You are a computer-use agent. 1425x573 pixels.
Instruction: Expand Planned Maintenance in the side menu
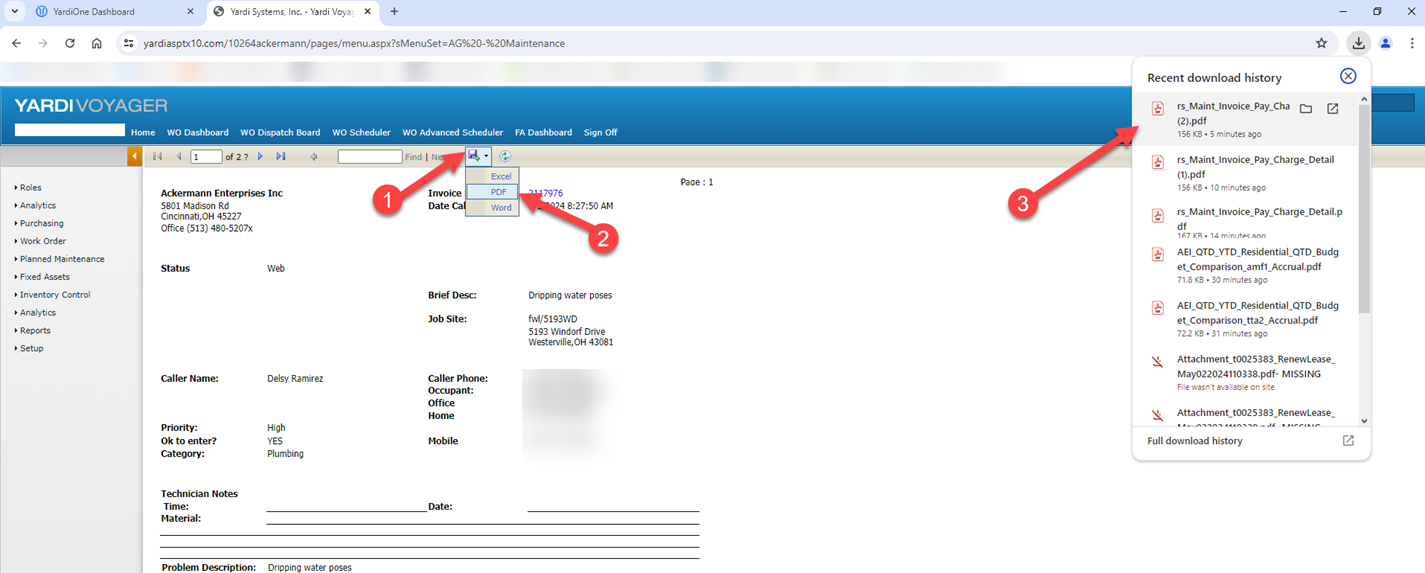pyautogui.click(x=61, y=259)
